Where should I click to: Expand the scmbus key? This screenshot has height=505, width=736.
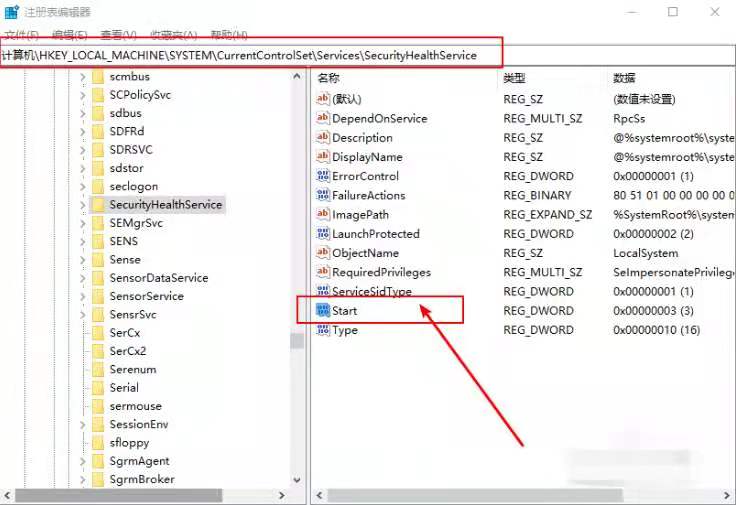point(83,77)
